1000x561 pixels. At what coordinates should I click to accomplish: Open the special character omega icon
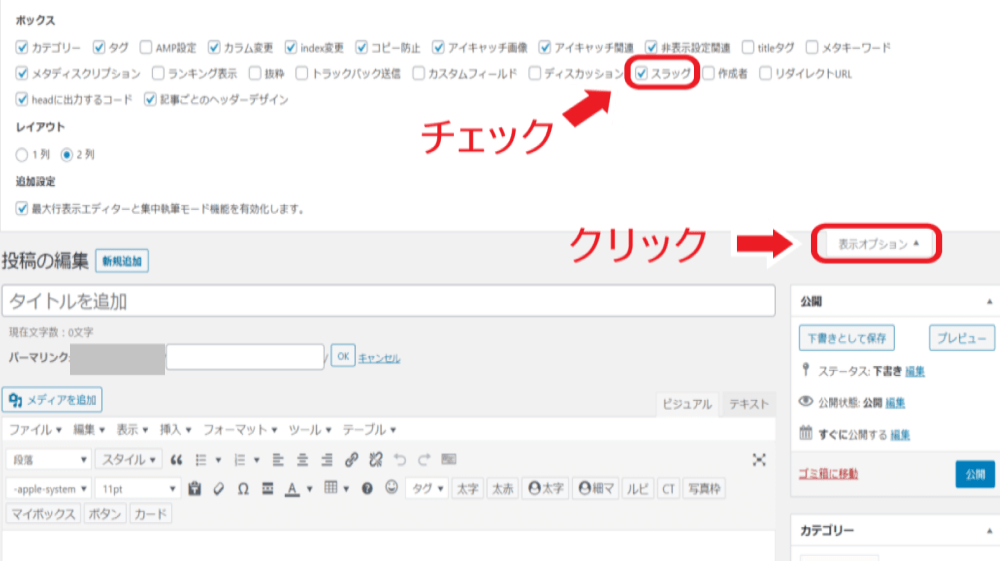tap(243, 489)
